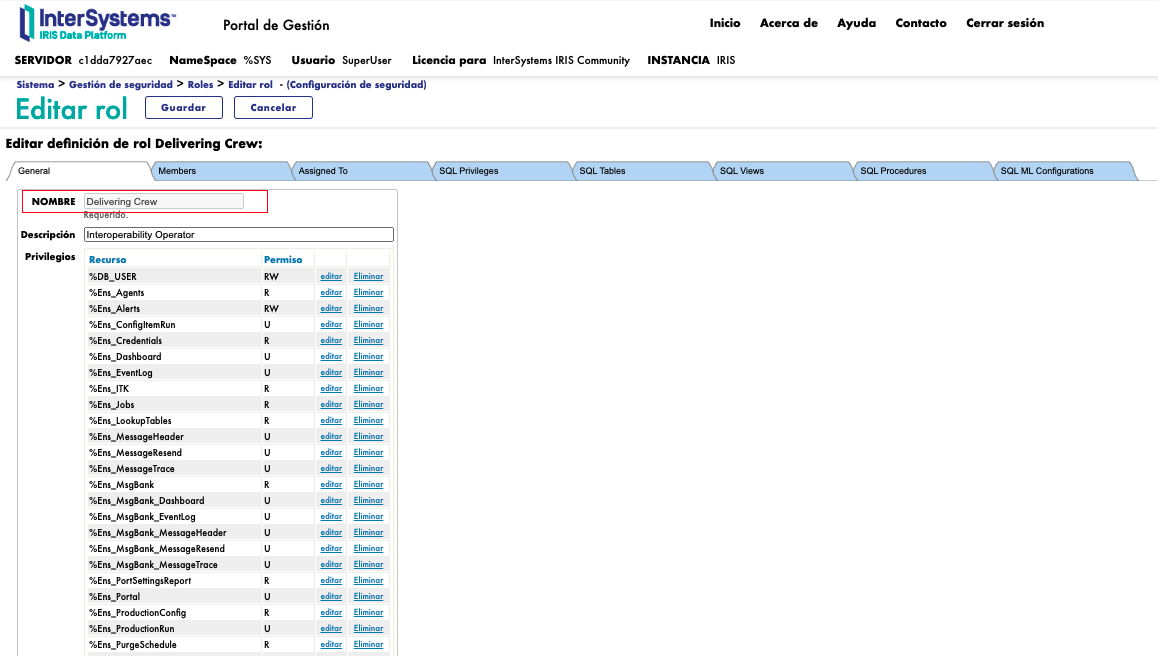
Task: Click editar for %DB_USER resource
Action: tap(331, 277)
